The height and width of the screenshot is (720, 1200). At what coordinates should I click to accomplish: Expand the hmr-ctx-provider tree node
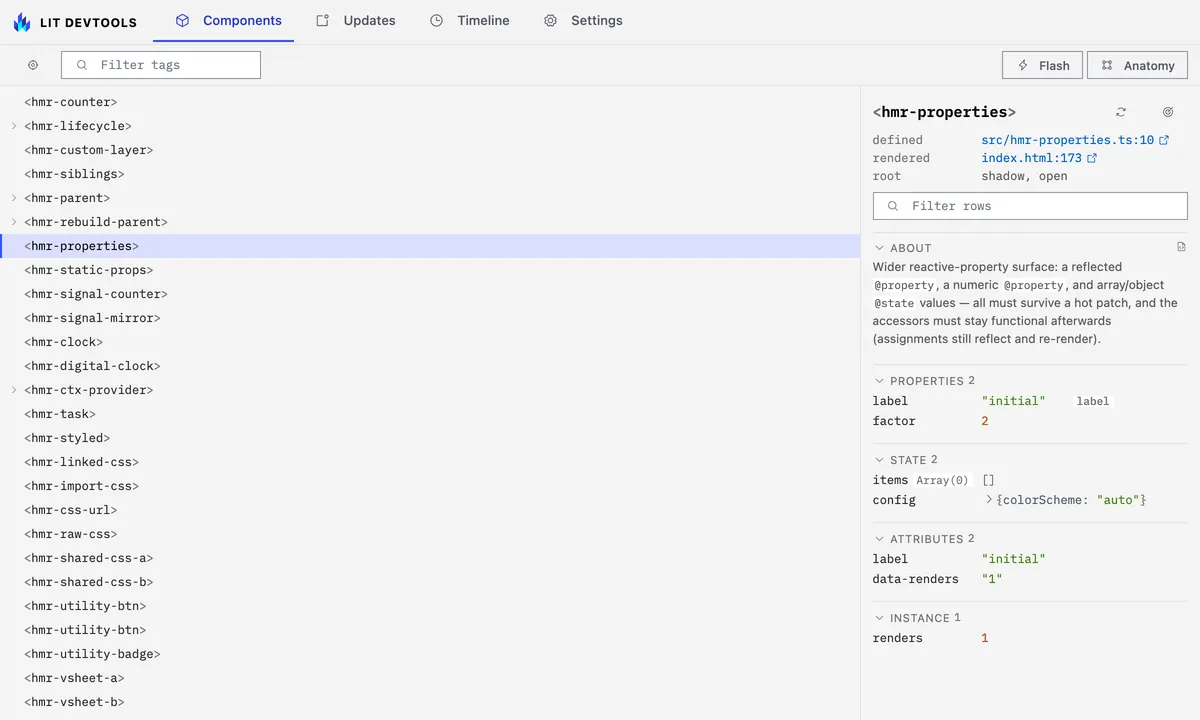coord(14,390)
